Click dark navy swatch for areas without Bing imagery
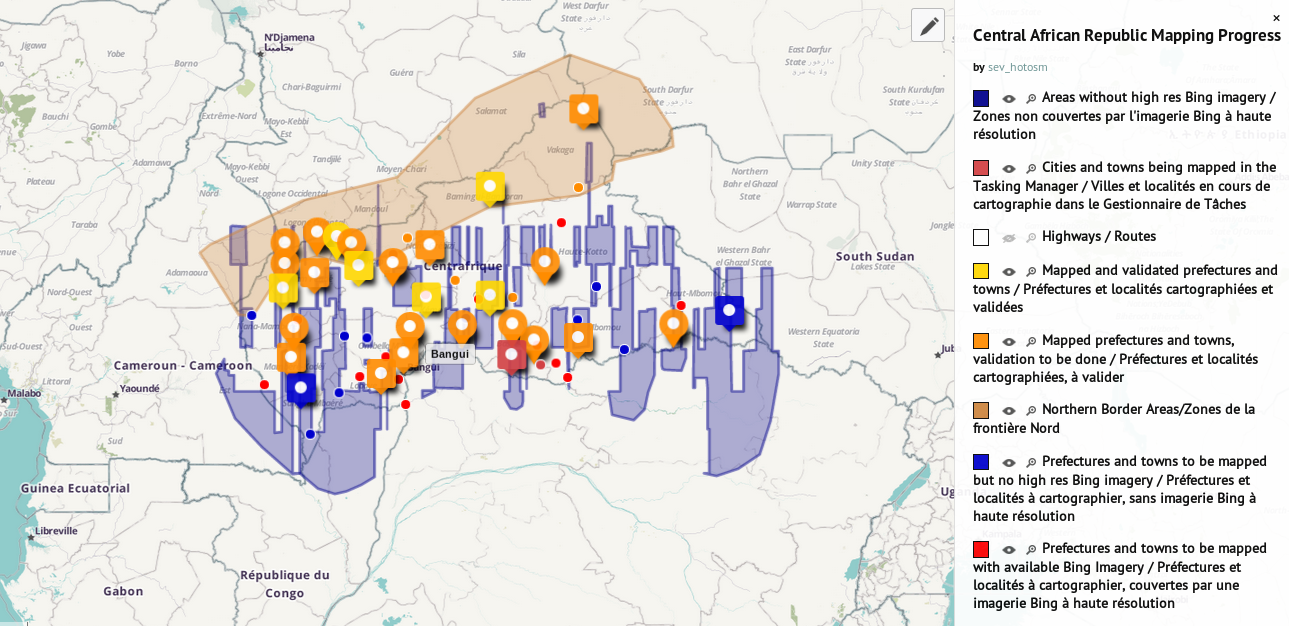1289x626 pixels. click(x=981, y=98)
